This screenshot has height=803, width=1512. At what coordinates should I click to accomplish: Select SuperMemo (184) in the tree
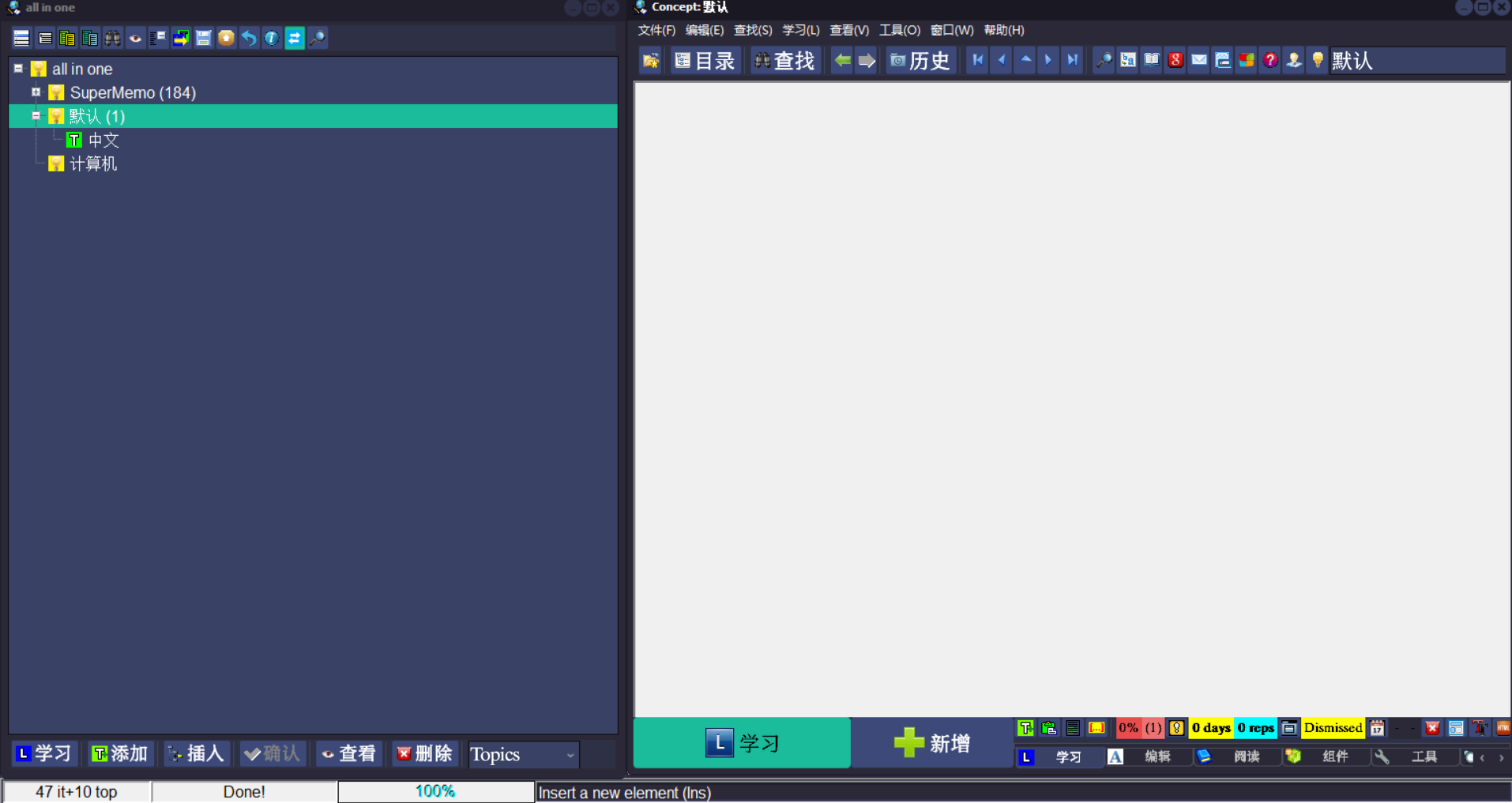coord(133,92)
